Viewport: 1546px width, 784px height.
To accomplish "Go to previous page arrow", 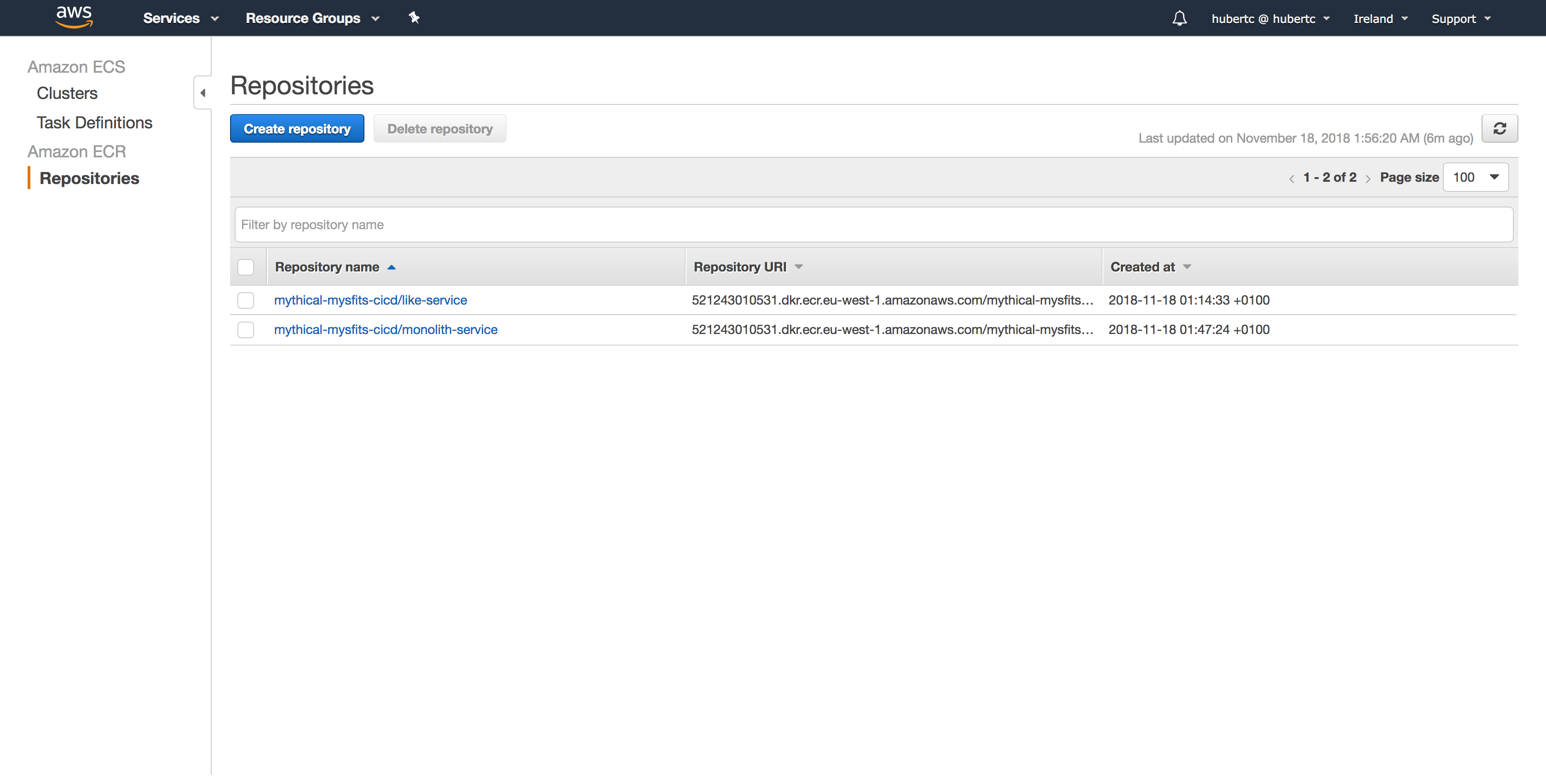I will (x=1292, y=179).
